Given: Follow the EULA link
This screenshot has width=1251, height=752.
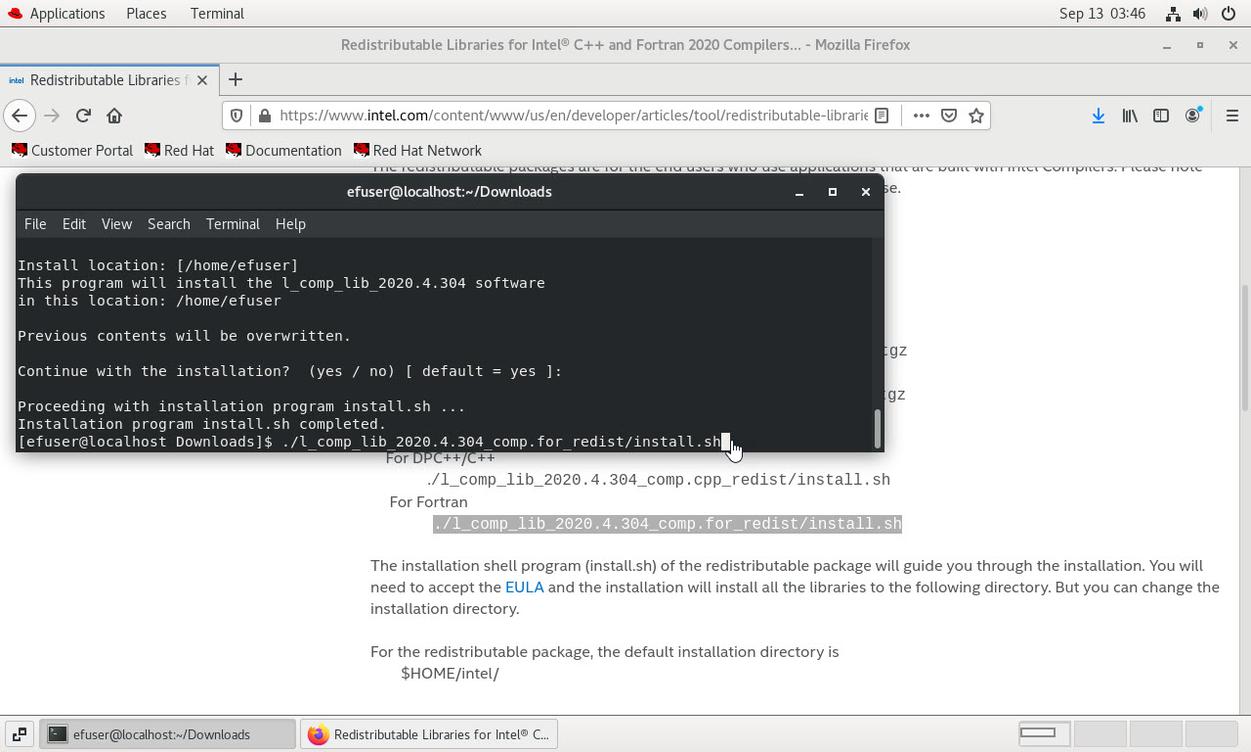Looking at the screenshot, I should pyautogui.click(x=524, y=587).
